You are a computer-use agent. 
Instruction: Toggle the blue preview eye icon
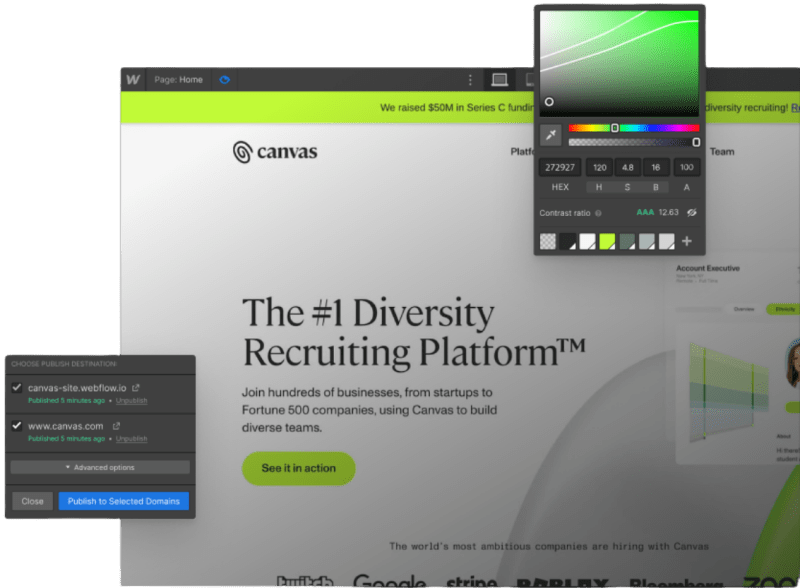224,80
